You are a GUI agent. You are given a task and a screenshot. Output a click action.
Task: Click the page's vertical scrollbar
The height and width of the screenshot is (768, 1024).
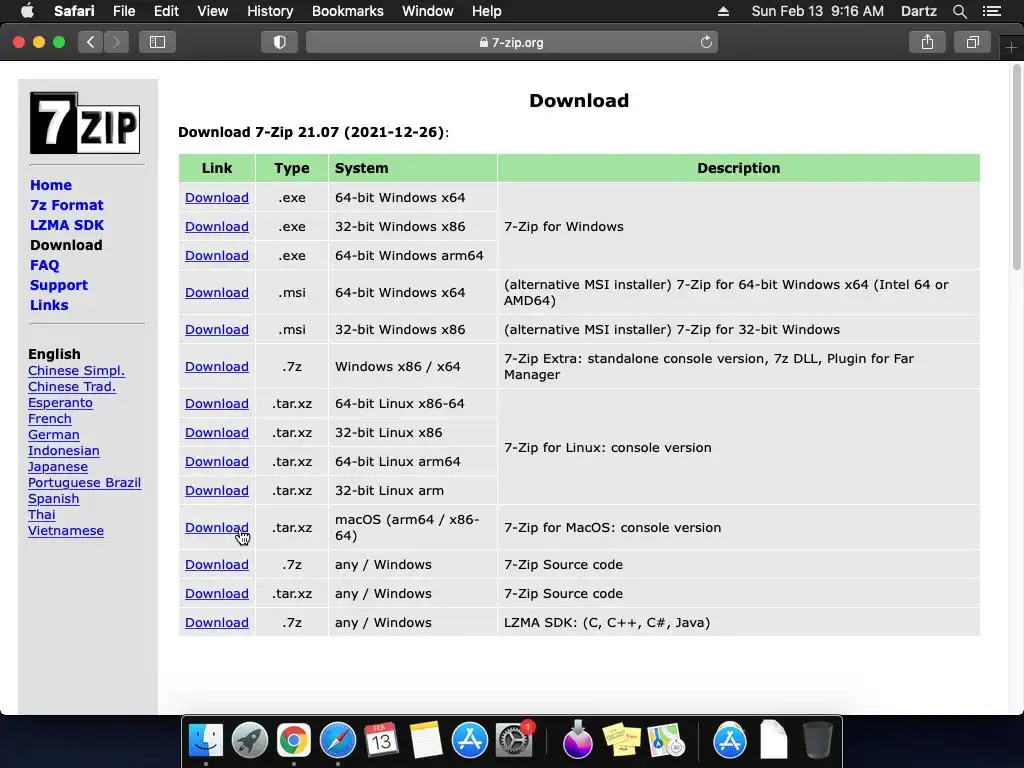1016,168
